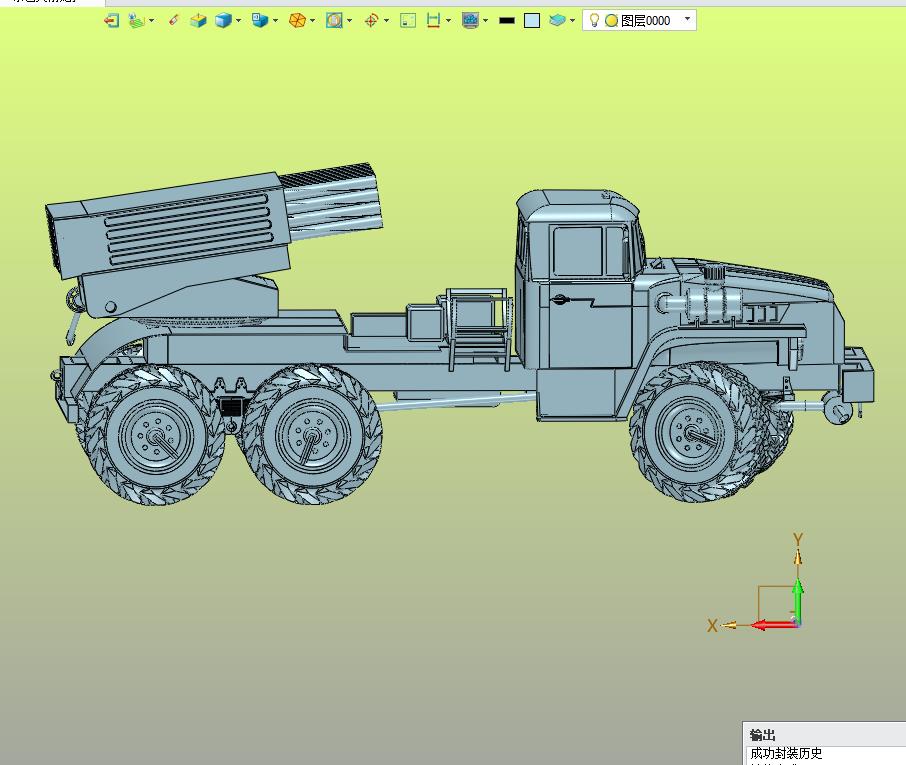Viewport: 906px width, 765px height.
Task: Select the front wheel of the truck
Action: click(695, 432)
